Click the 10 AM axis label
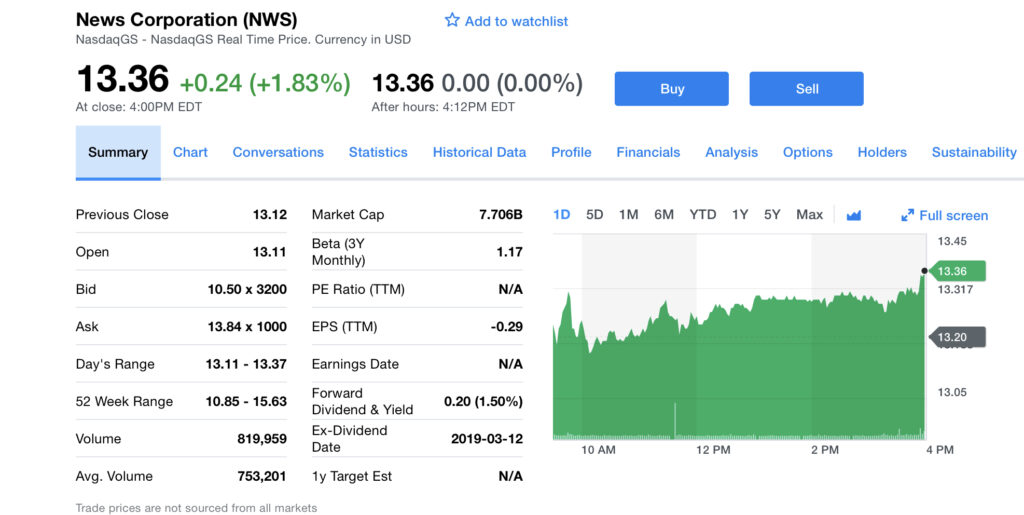The image size is (1024, 515). click(x=598, y=450)
